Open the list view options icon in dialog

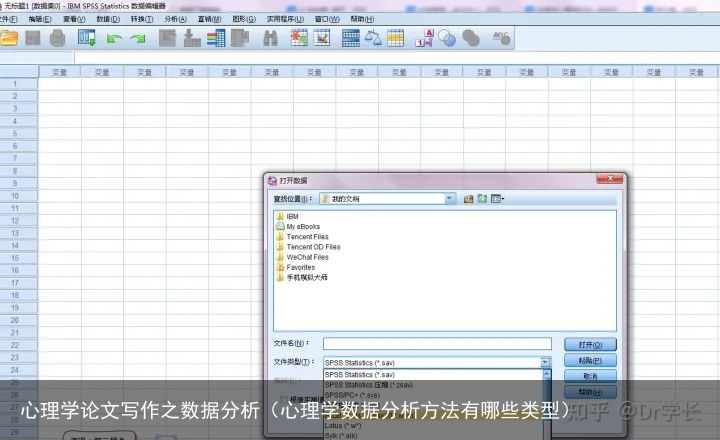point(497,199)
